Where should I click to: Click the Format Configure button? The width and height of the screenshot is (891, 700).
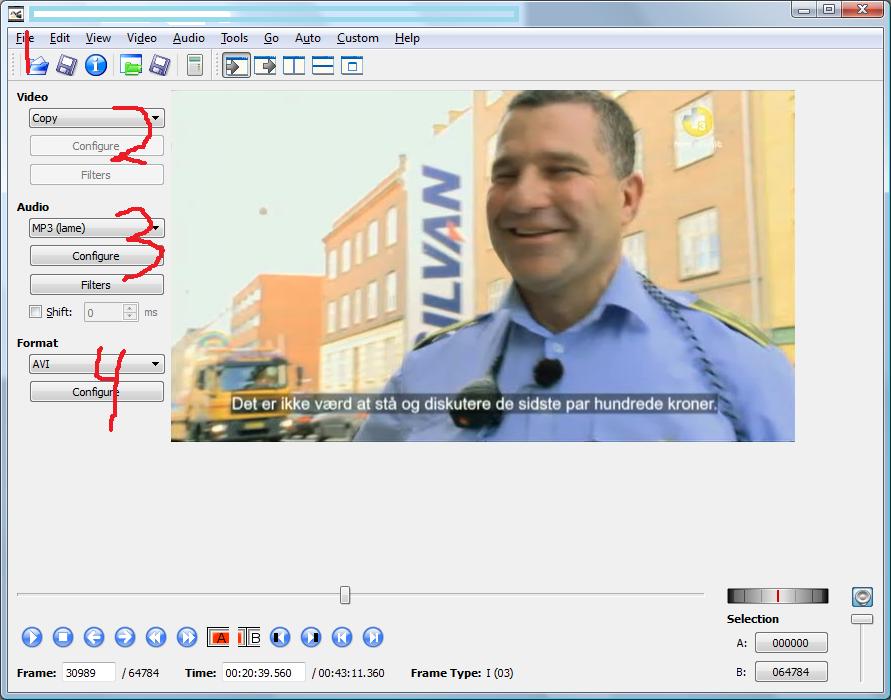pyautogui.click(x=97, y=391)
